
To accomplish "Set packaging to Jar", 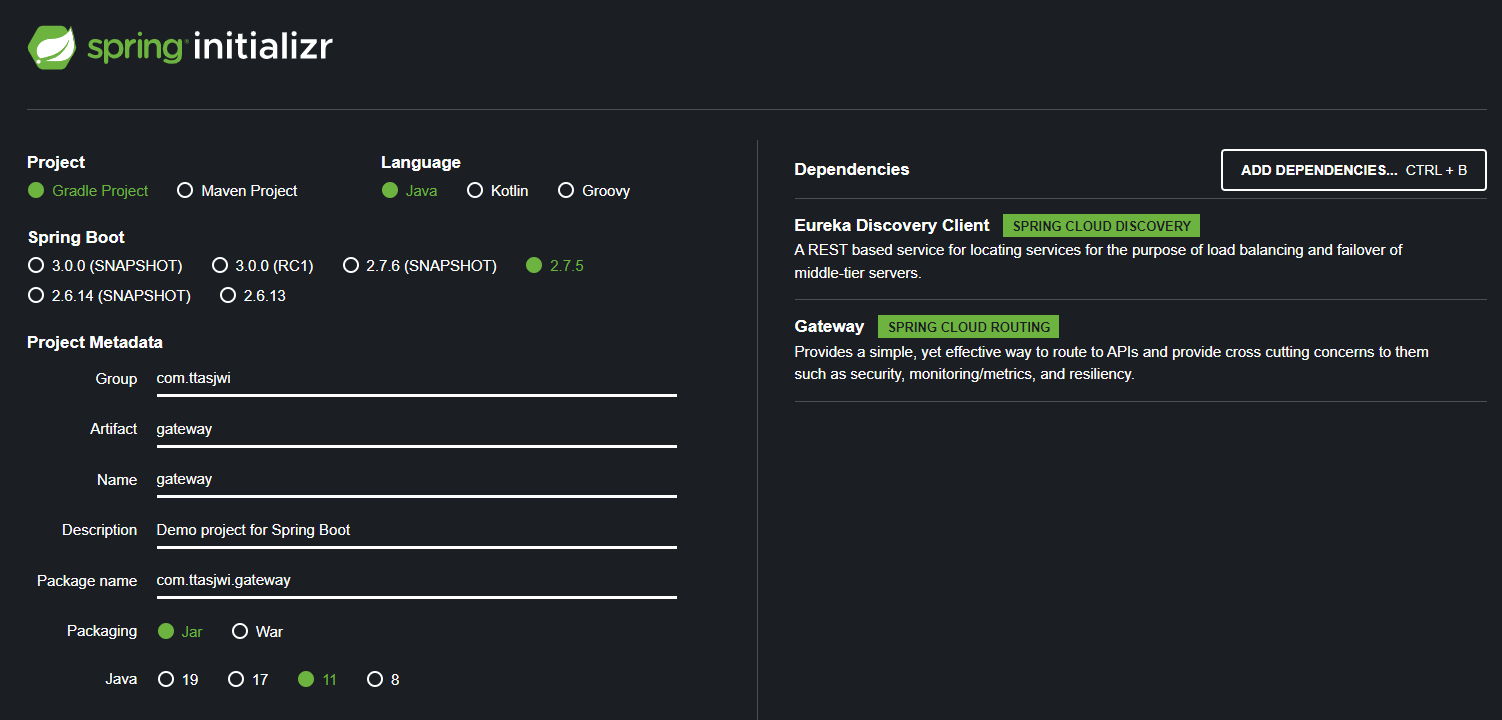I will point(180,631).
